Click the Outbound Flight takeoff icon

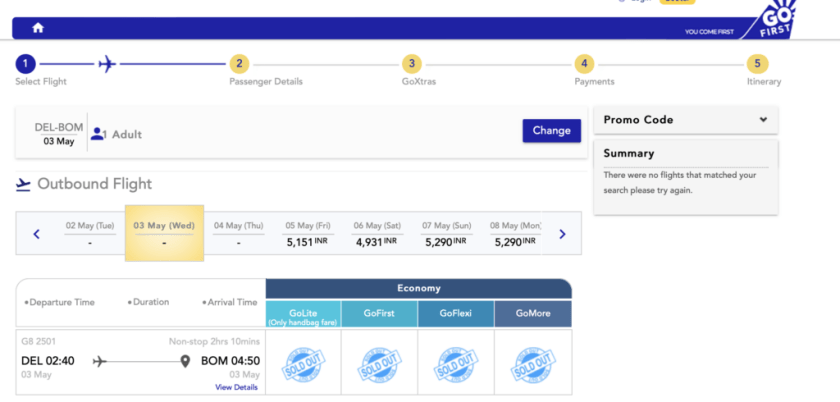coord(23,185)
